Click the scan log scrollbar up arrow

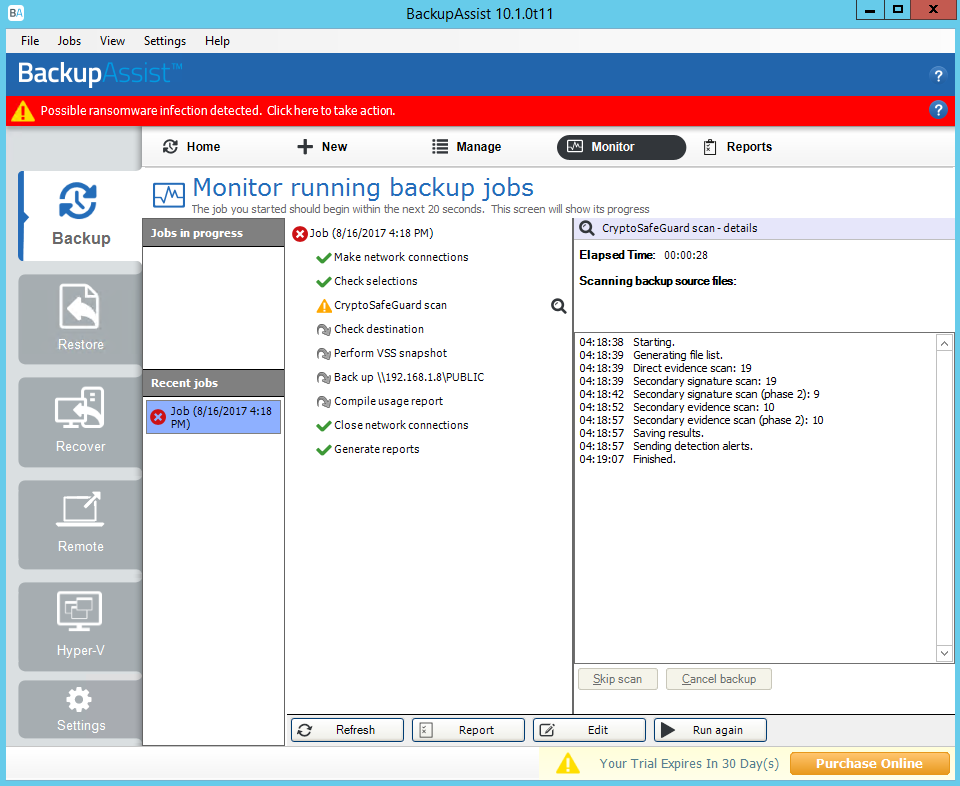[x=944, y=343]
